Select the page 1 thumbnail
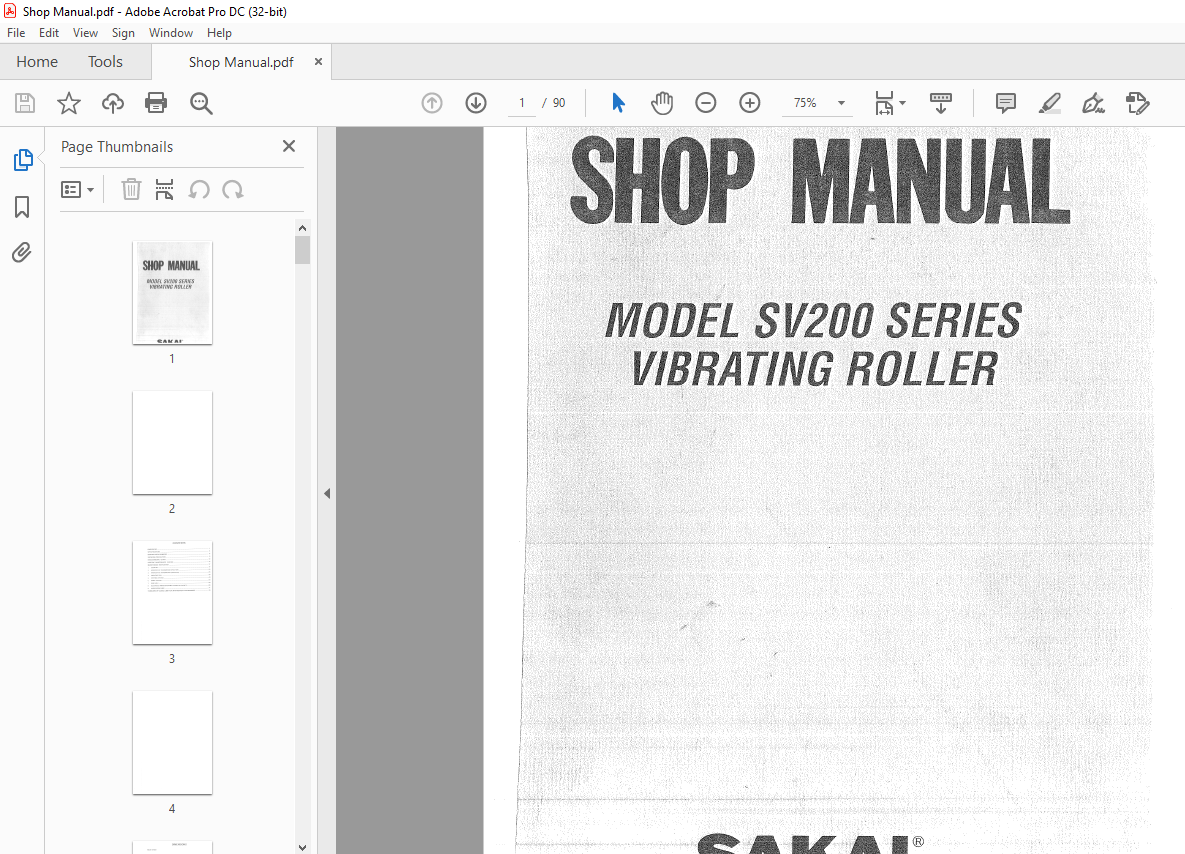Screen dimensions: 1185x854 click(x=172, y=292)
